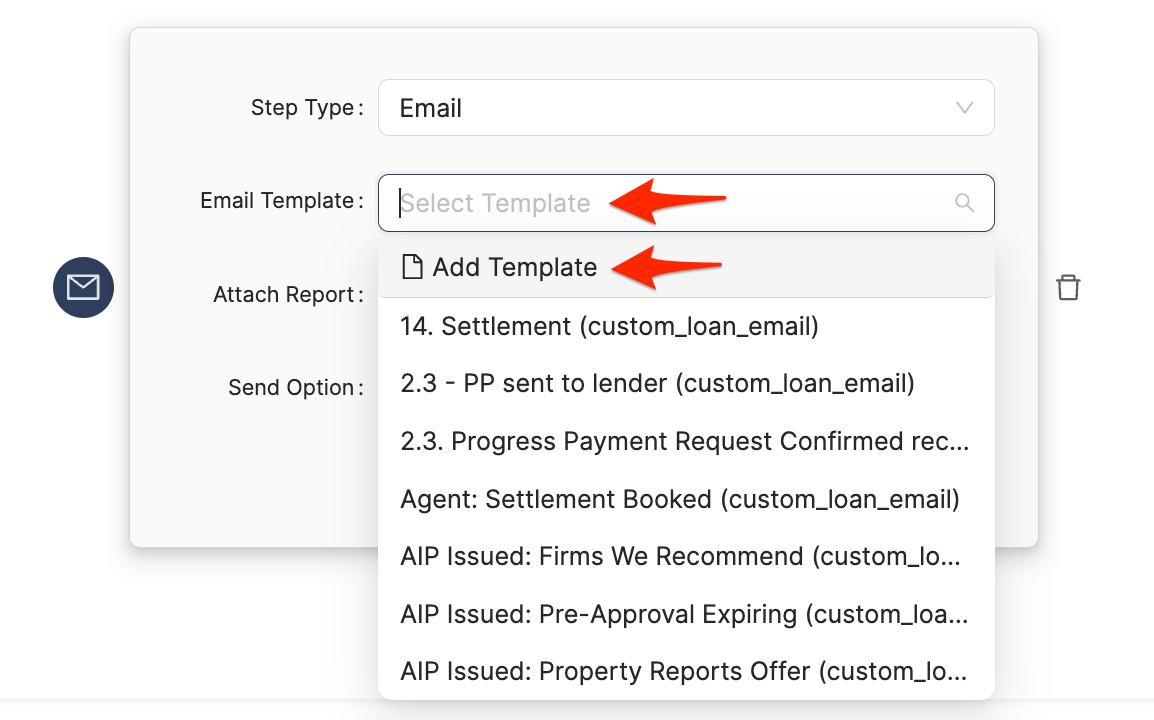Click the Email text in Step Type
The width and height of the screenshot is (1154, 720).
(431, 108)
